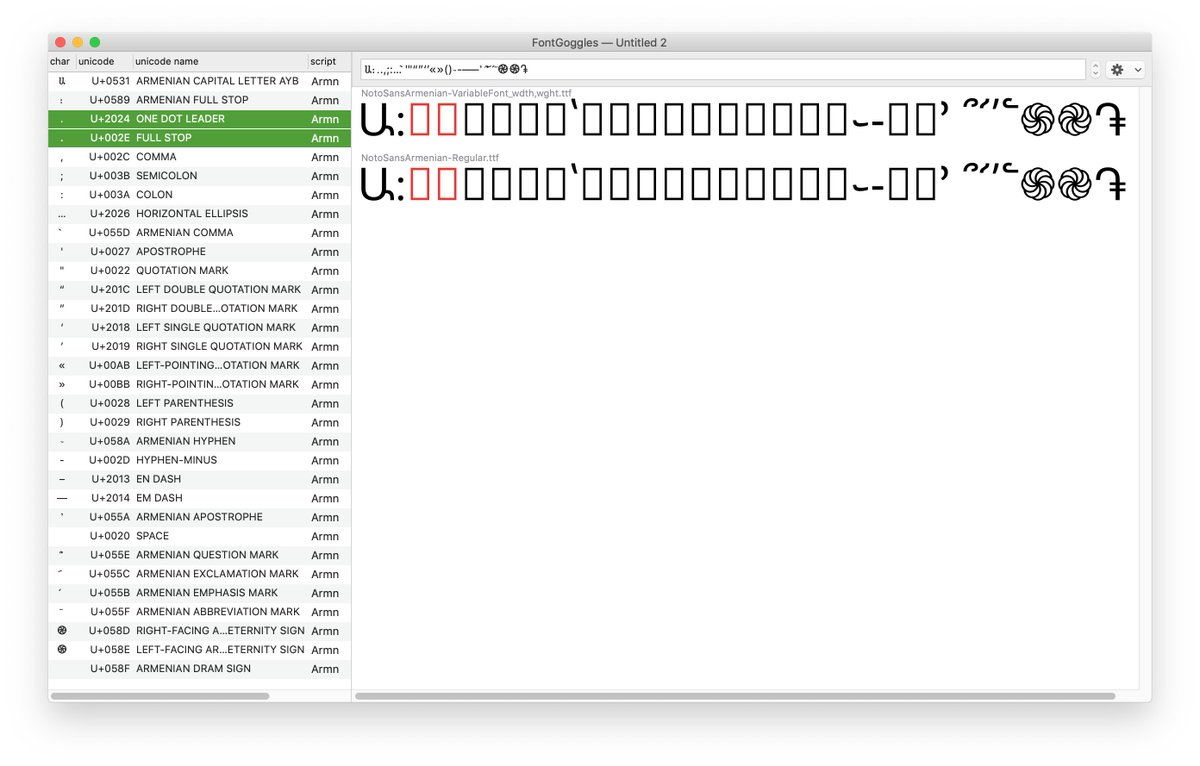The height and width of the screenshot is (766, 1200).
Task: Select the U+058E left-facing eternity sign row
Action: [200, 651]
